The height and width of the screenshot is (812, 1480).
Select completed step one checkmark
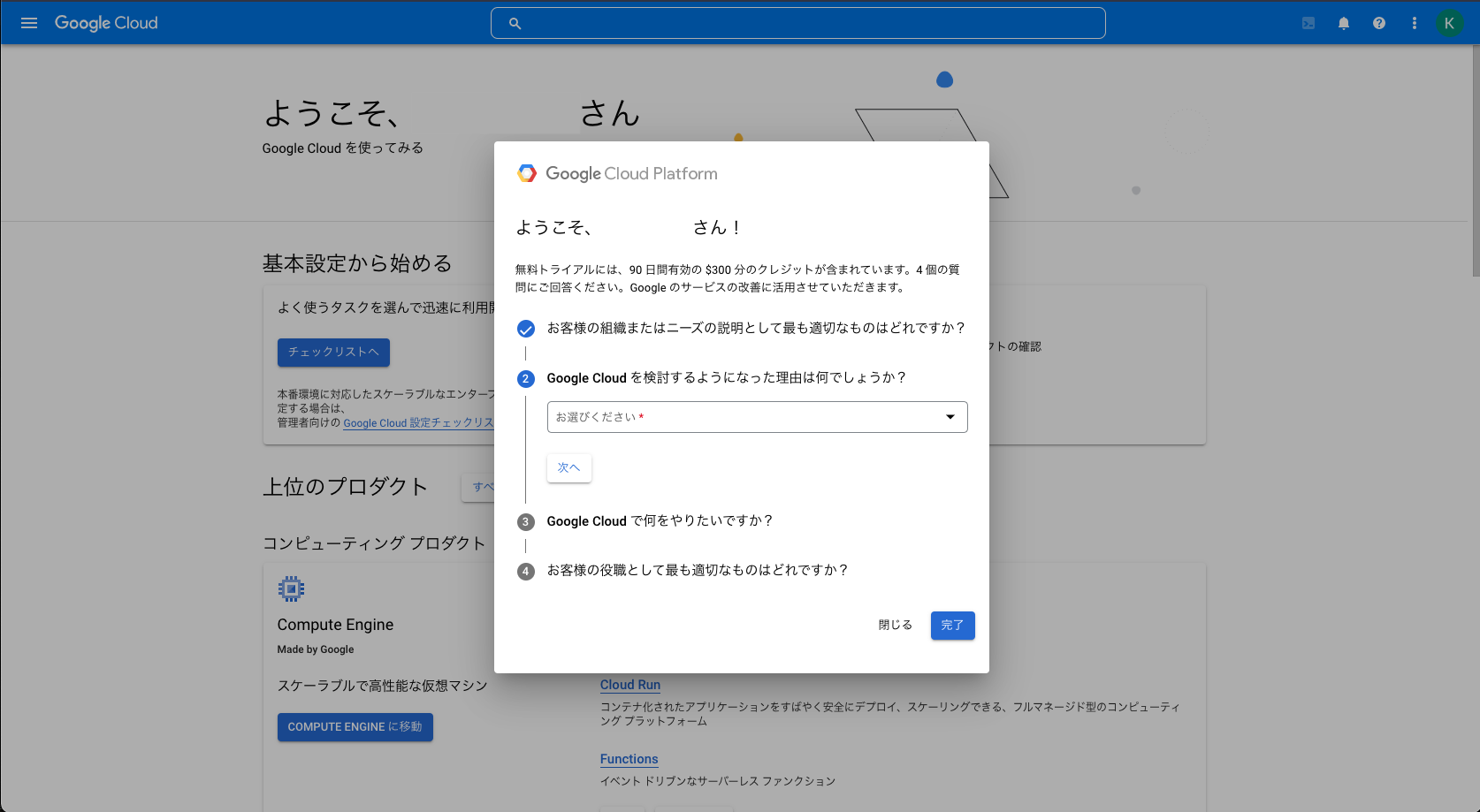tap(526, 329)
